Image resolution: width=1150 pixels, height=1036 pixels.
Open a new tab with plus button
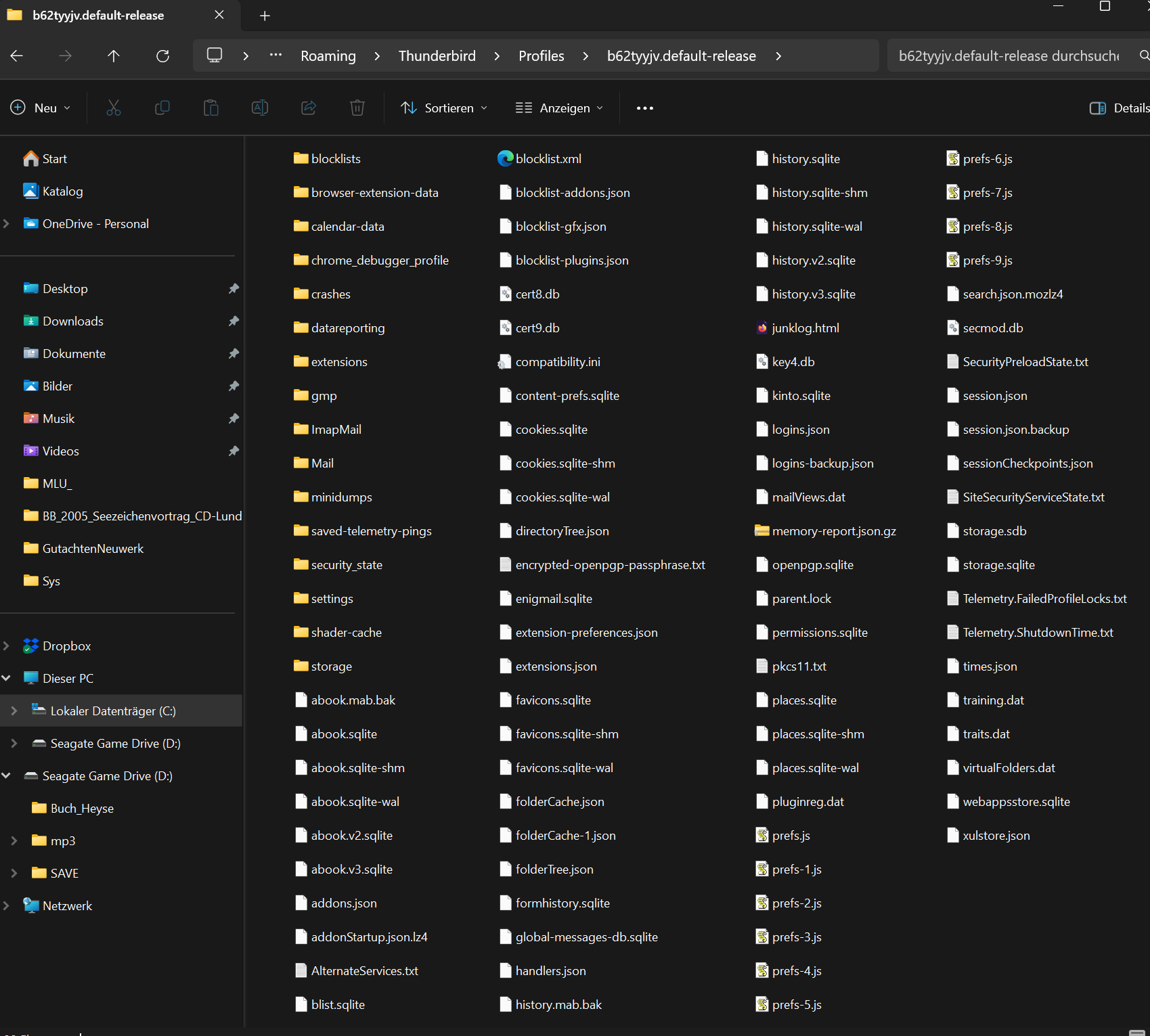point(265,16)
